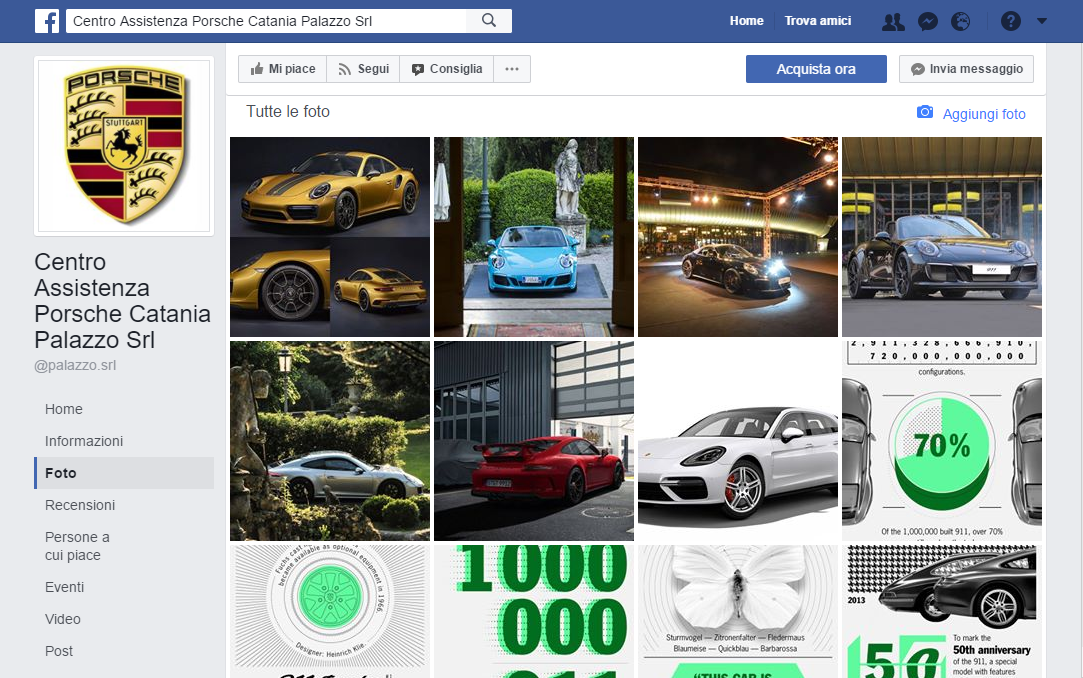The height and width of the screenshot is (678, 1083).
Task: Send a message via Invia messaggio
Action: coord(966,69)
